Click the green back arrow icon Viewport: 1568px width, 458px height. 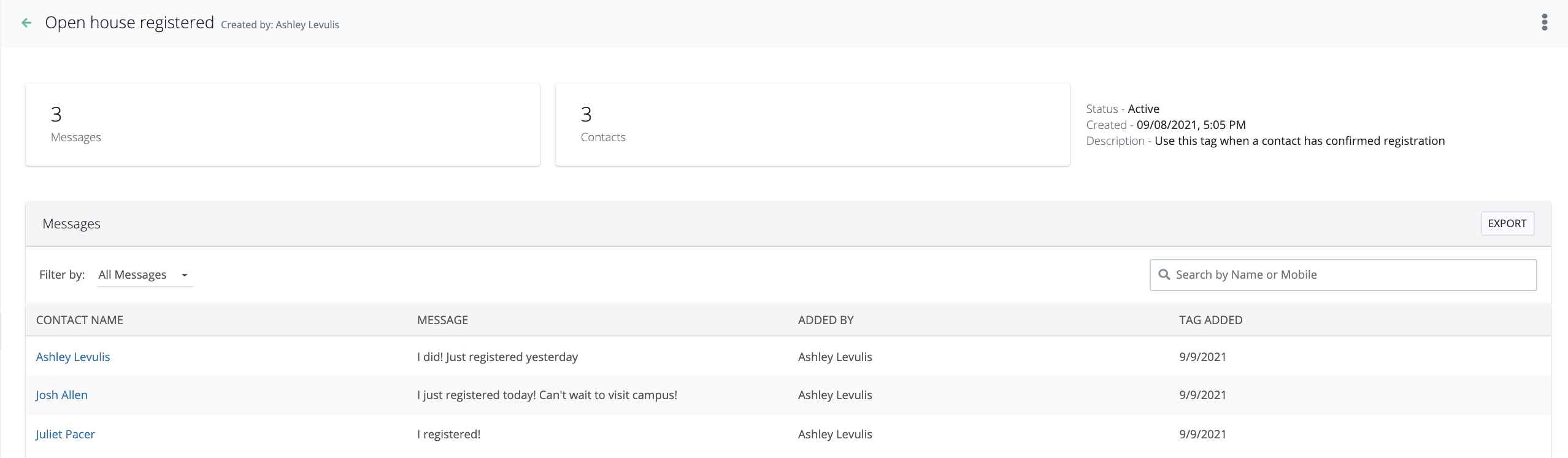point(26,23)
